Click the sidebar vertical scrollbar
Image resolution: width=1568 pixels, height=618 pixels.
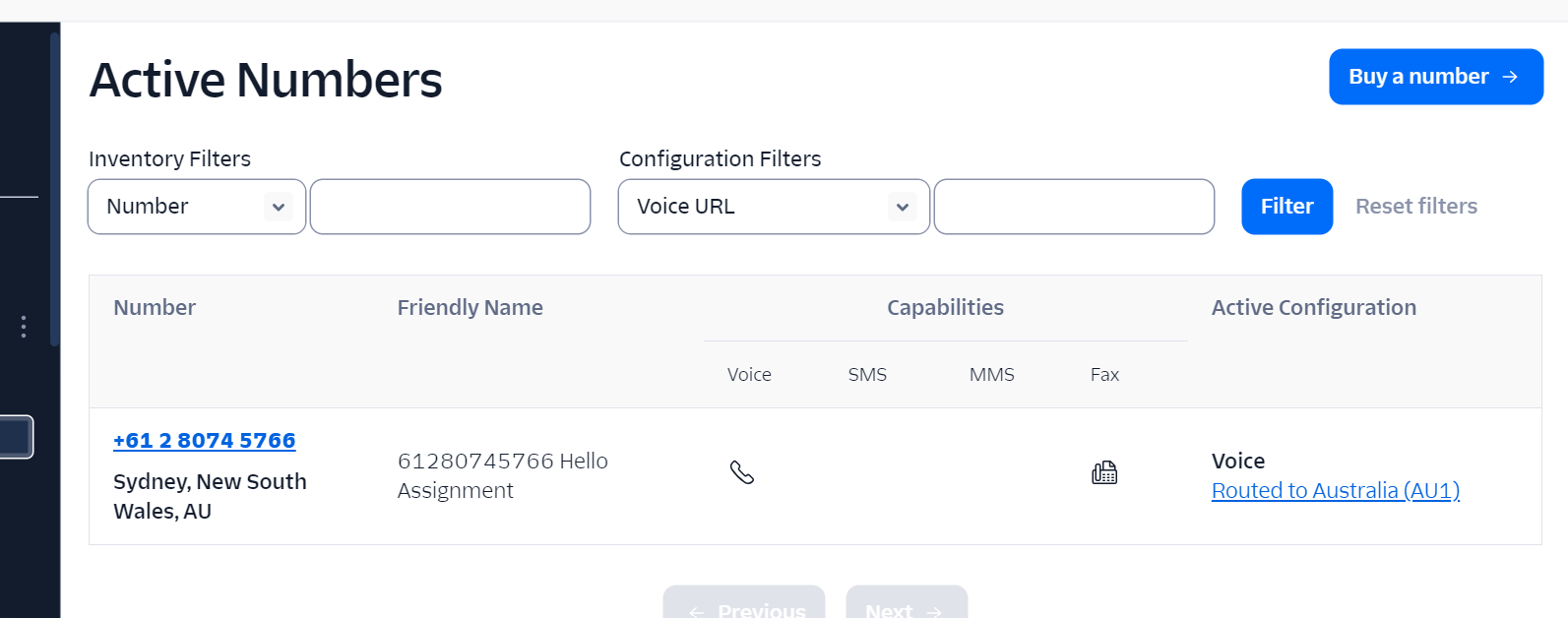(55, 187)
